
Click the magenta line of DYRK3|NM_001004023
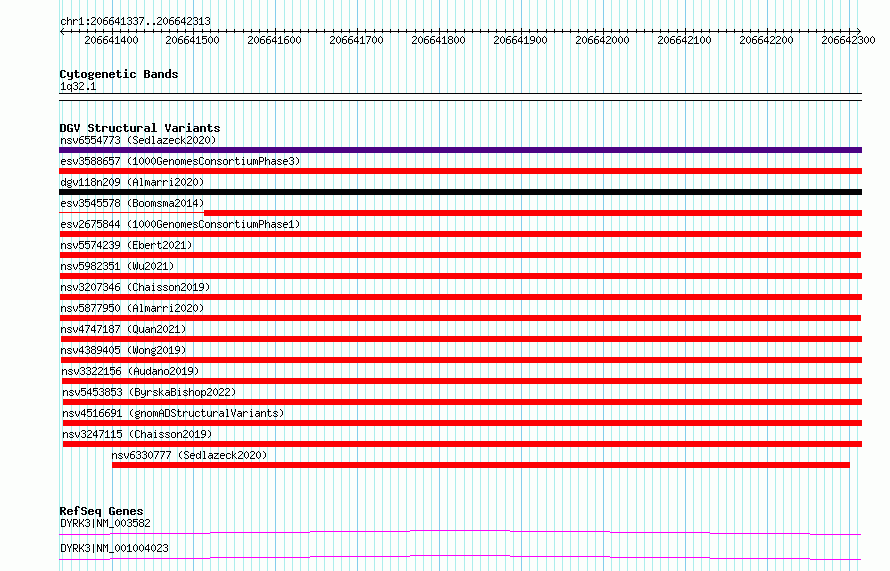(460, 557)
